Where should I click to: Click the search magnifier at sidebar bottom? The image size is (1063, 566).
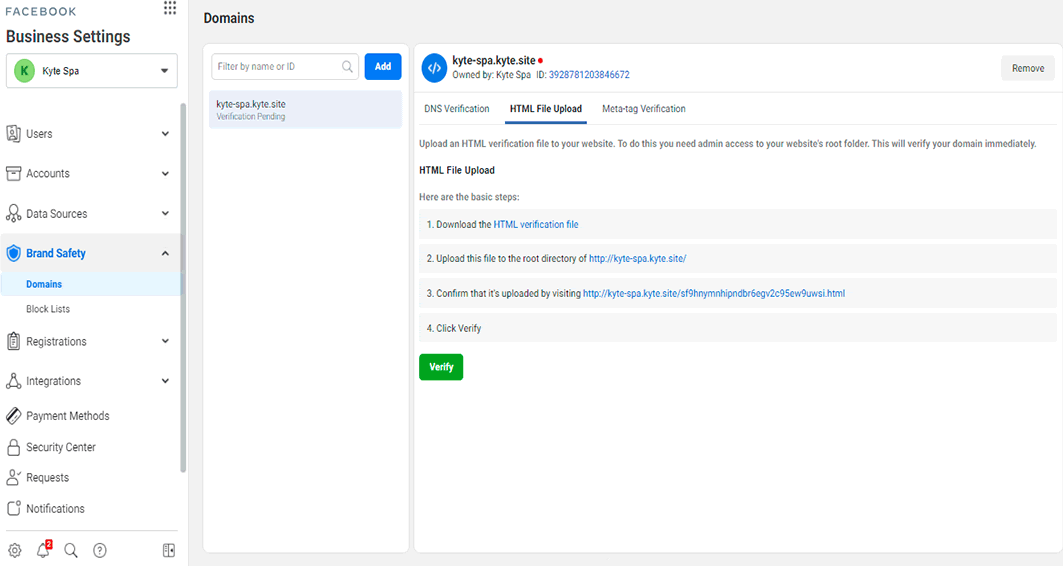pos(71,550)
